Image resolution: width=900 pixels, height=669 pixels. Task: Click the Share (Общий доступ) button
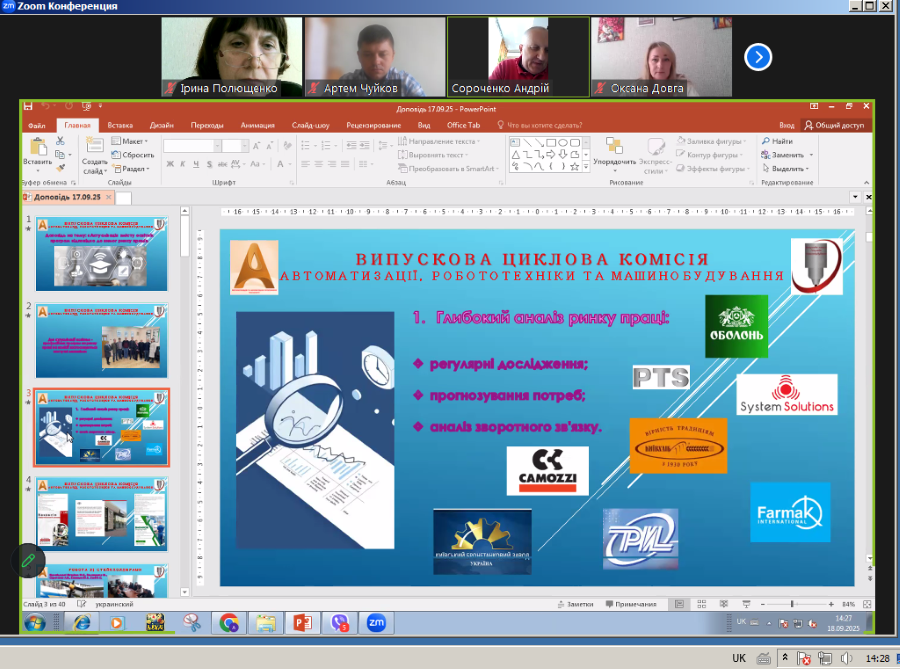point(833,125)
